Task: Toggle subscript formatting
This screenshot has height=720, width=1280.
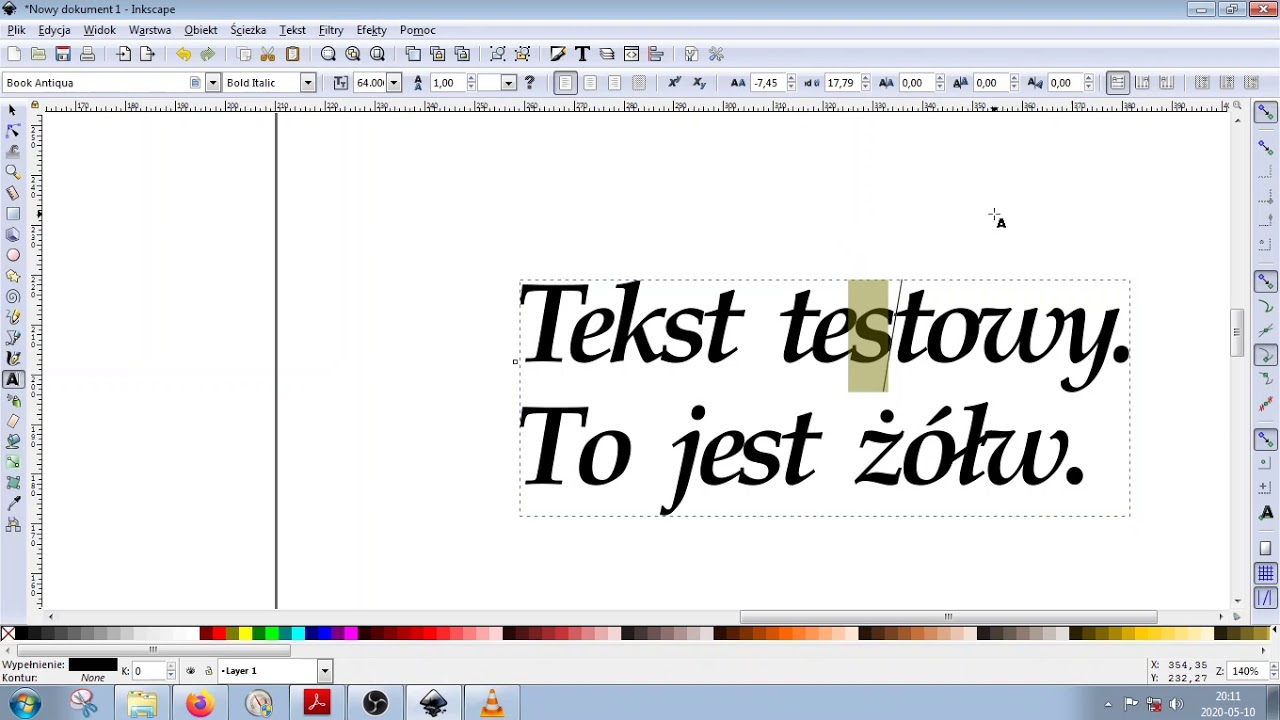Action: 700,83
